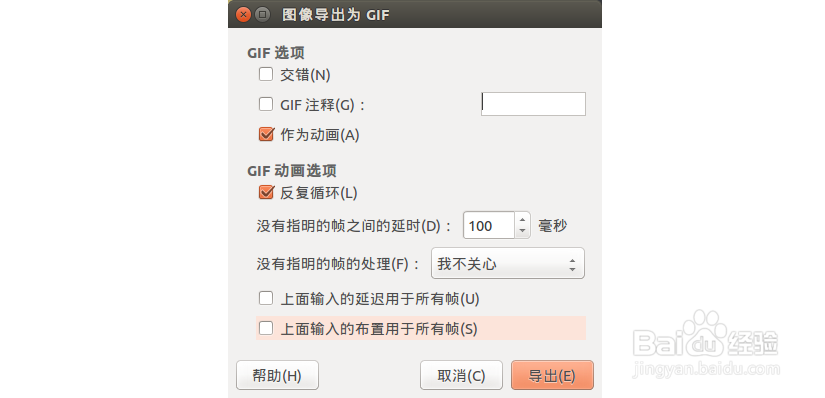Close the 图像导出为 GIF dialog

[x=243, y=15]
